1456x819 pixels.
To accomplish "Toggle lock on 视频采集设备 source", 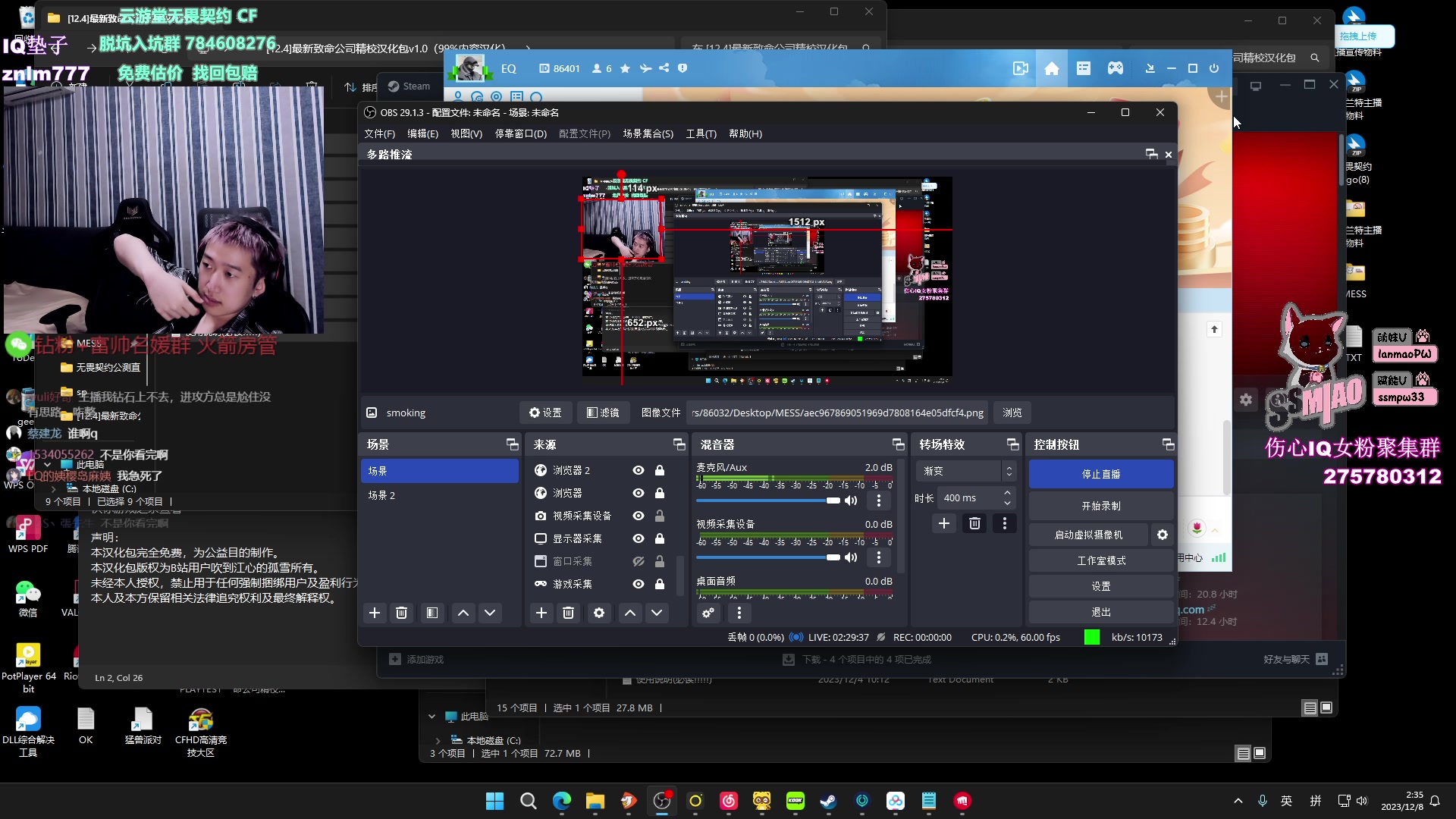I will tap(660, 516).
